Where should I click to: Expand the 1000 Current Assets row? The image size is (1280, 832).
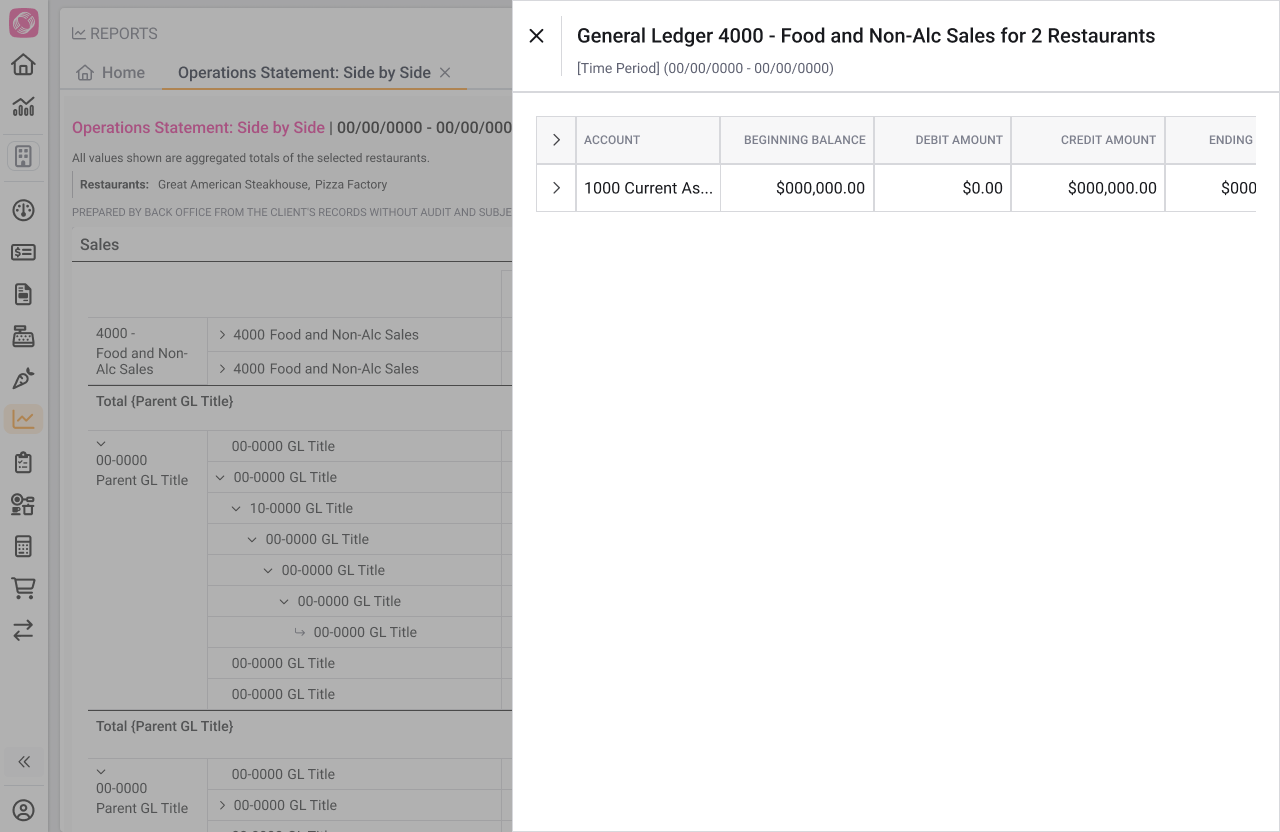point(556,188)
